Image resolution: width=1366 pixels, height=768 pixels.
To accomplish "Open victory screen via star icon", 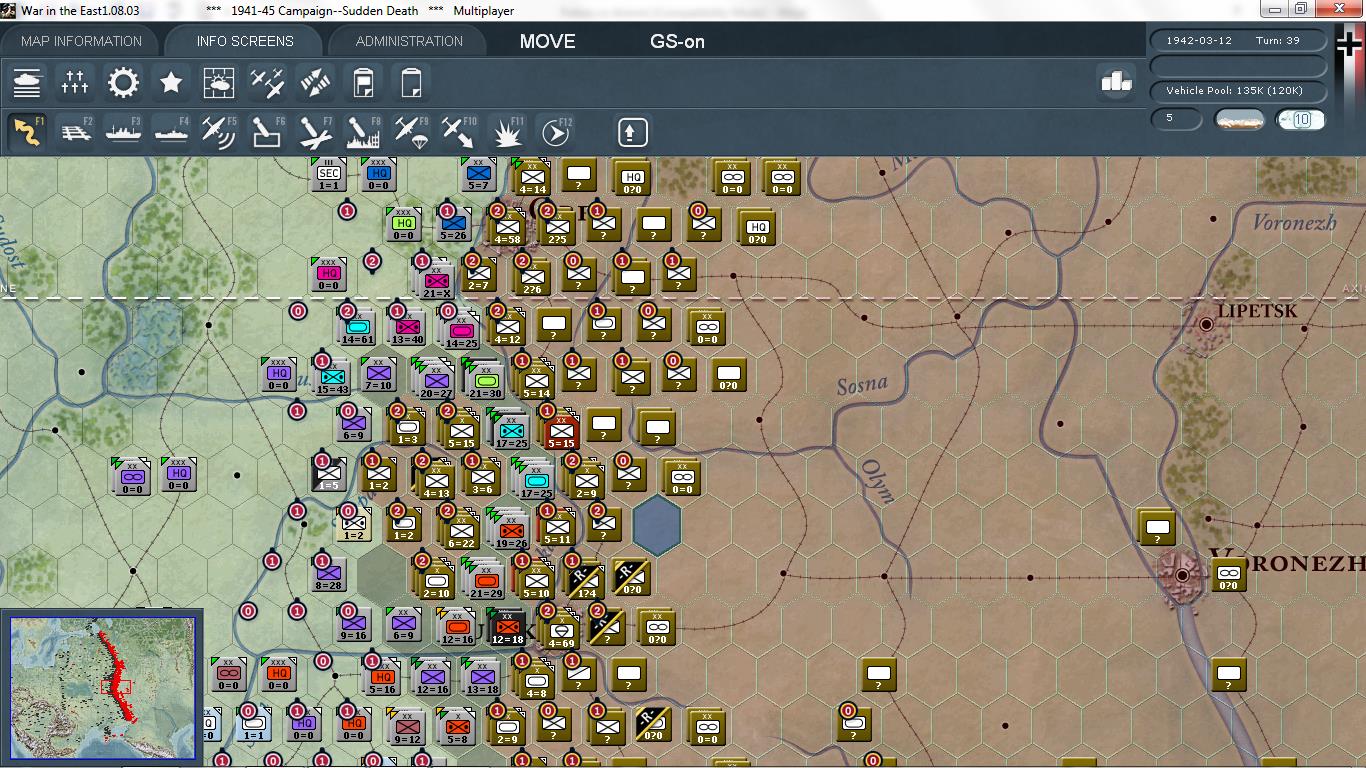I will coord(171,82).
